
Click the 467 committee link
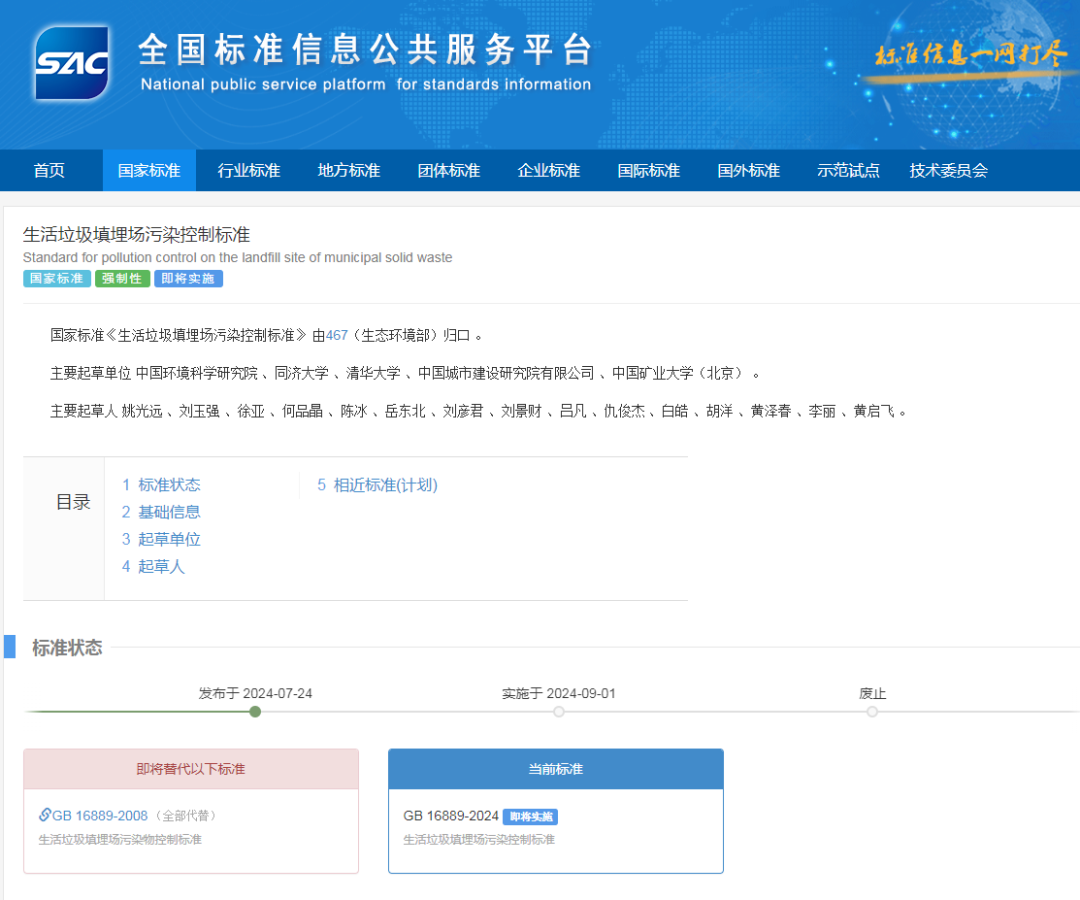click(337, 335)
